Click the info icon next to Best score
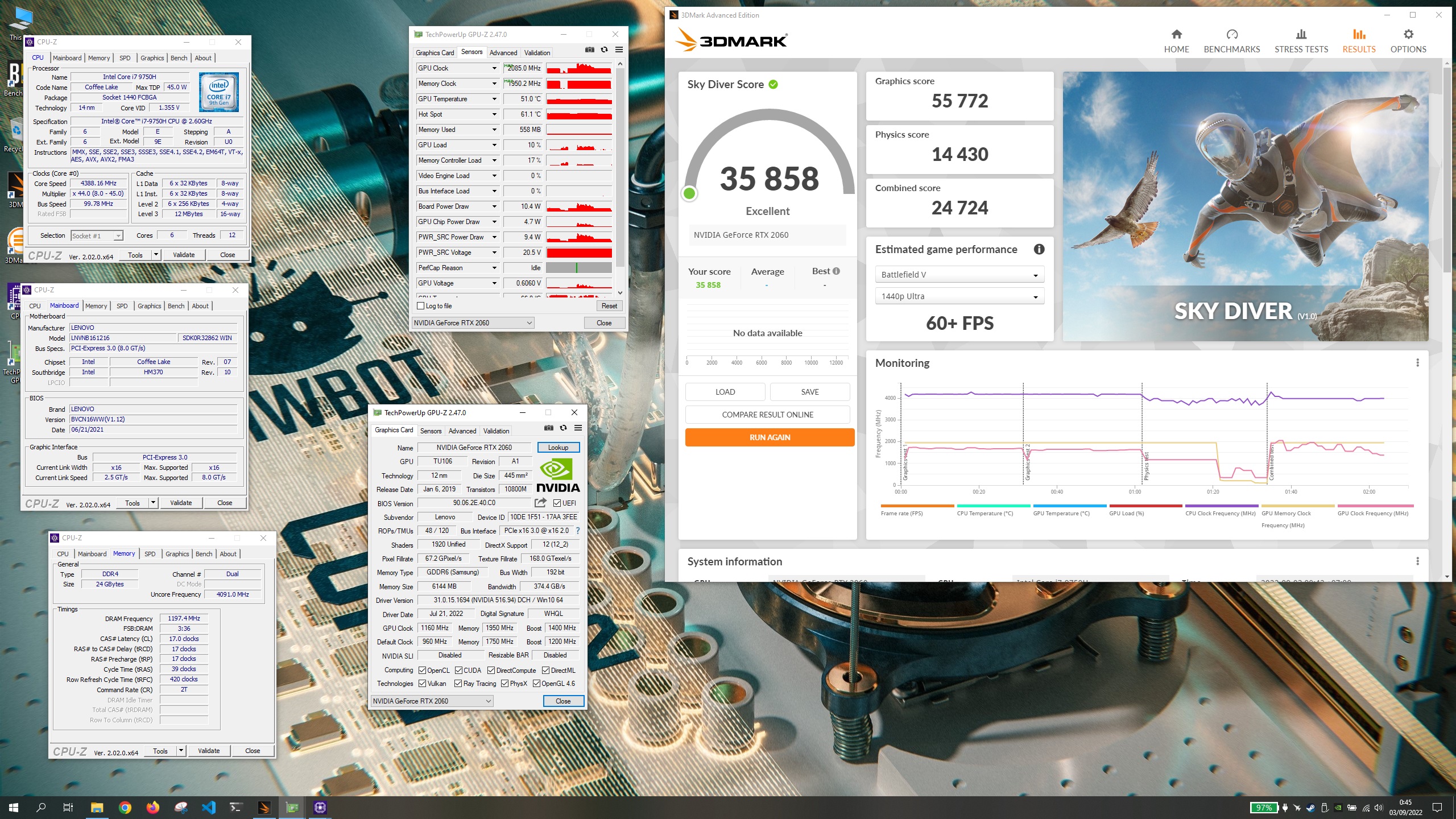Image resolution: width=1456 pixels, height=819 pixels. [836, 271]
